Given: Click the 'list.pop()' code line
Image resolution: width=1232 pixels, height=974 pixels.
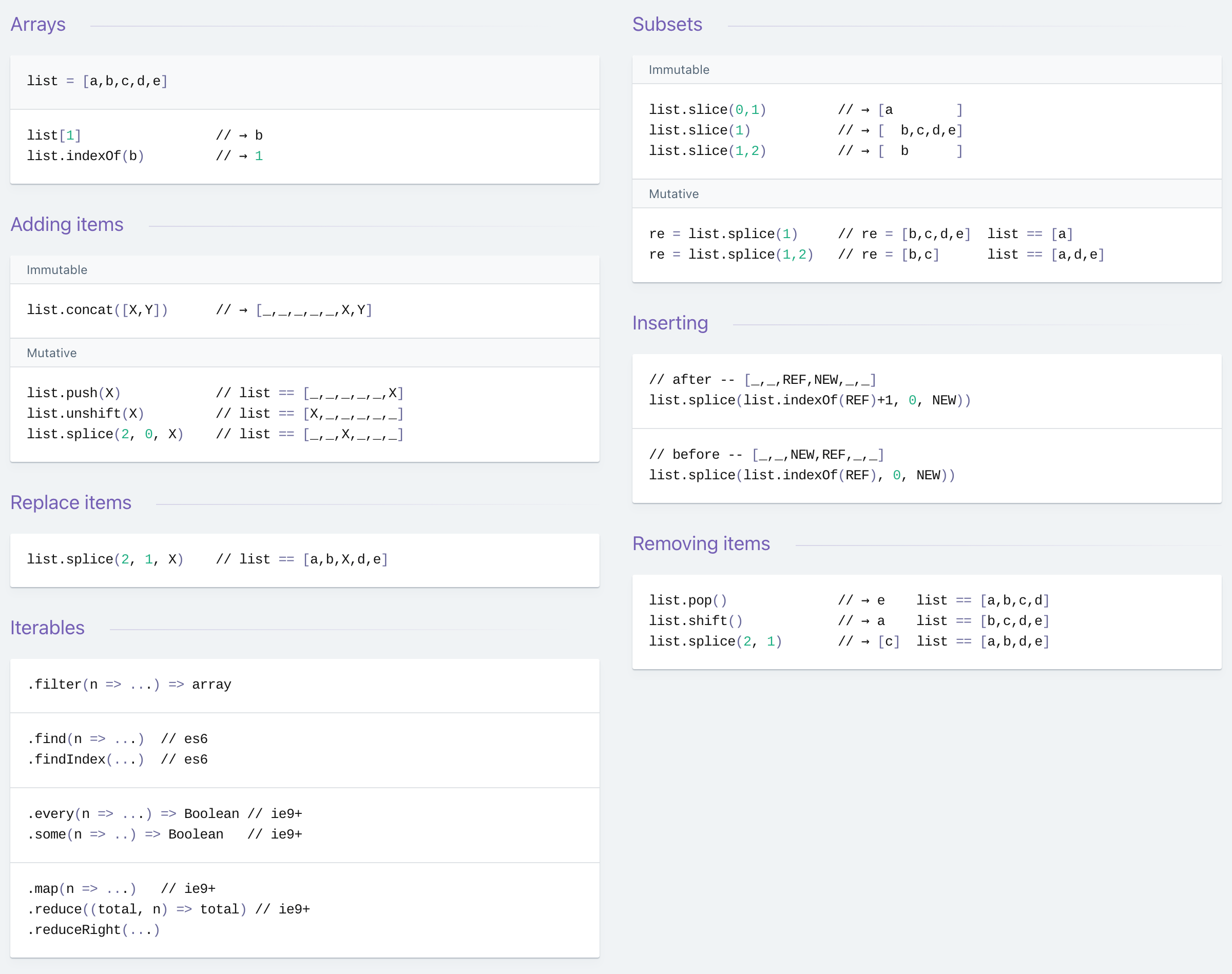Looking at the screenshot, I should (849, 600).
